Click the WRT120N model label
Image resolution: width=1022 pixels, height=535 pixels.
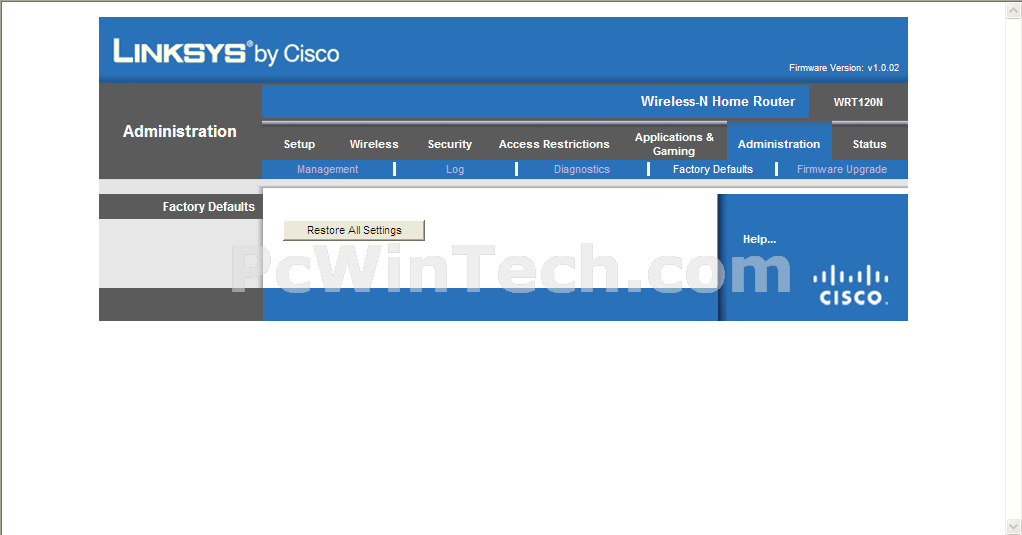pyautogui.click(x=858, y=102)
